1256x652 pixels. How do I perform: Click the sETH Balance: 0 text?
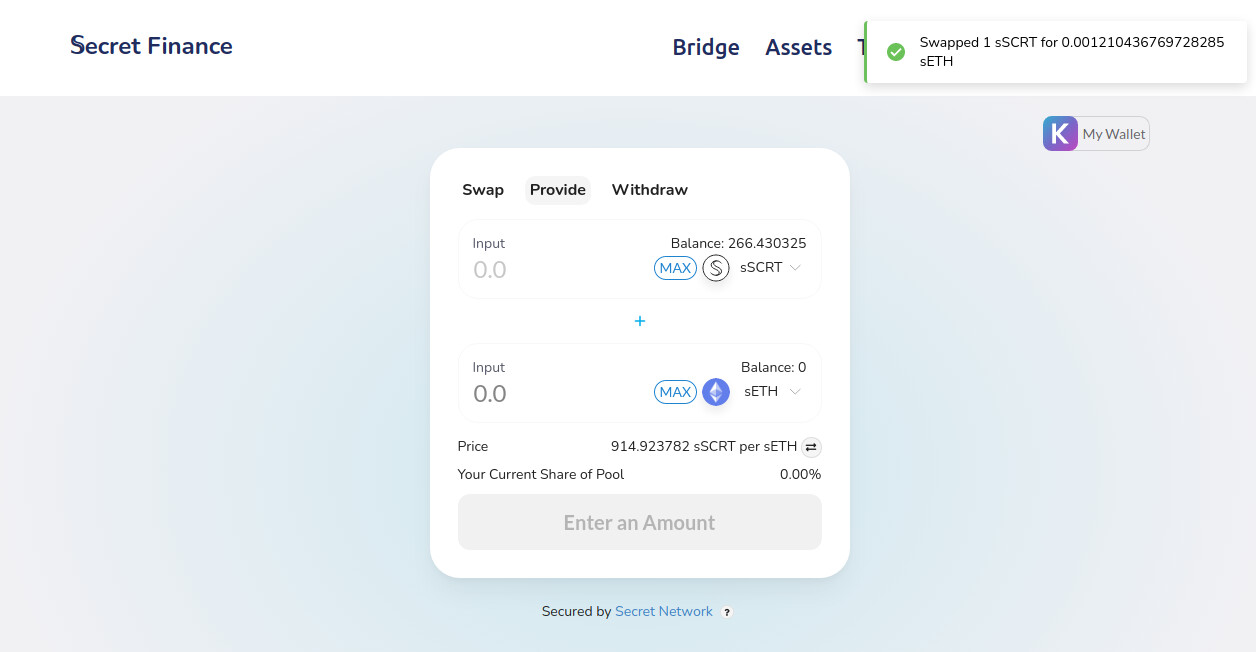click(773, 367)
